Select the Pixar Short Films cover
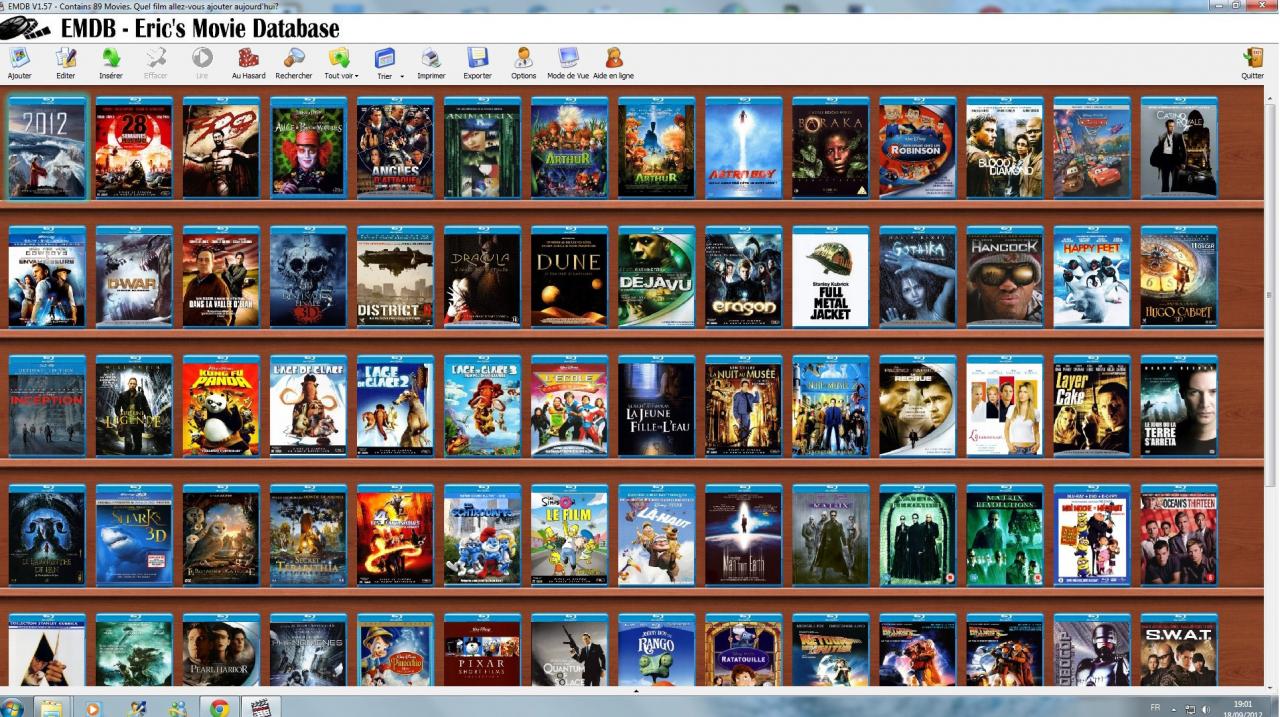 point(482,650)
